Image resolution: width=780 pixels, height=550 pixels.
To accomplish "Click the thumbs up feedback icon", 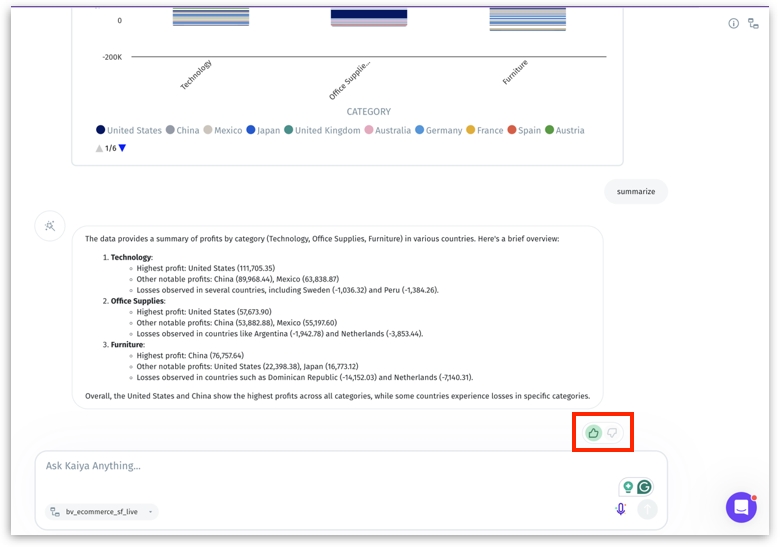I will pos(594,433).
